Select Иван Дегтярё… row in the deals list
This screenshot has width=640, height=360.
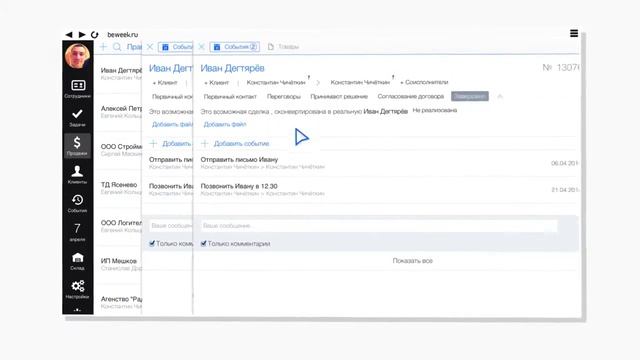pyautogui.click(x=121, y=73)
